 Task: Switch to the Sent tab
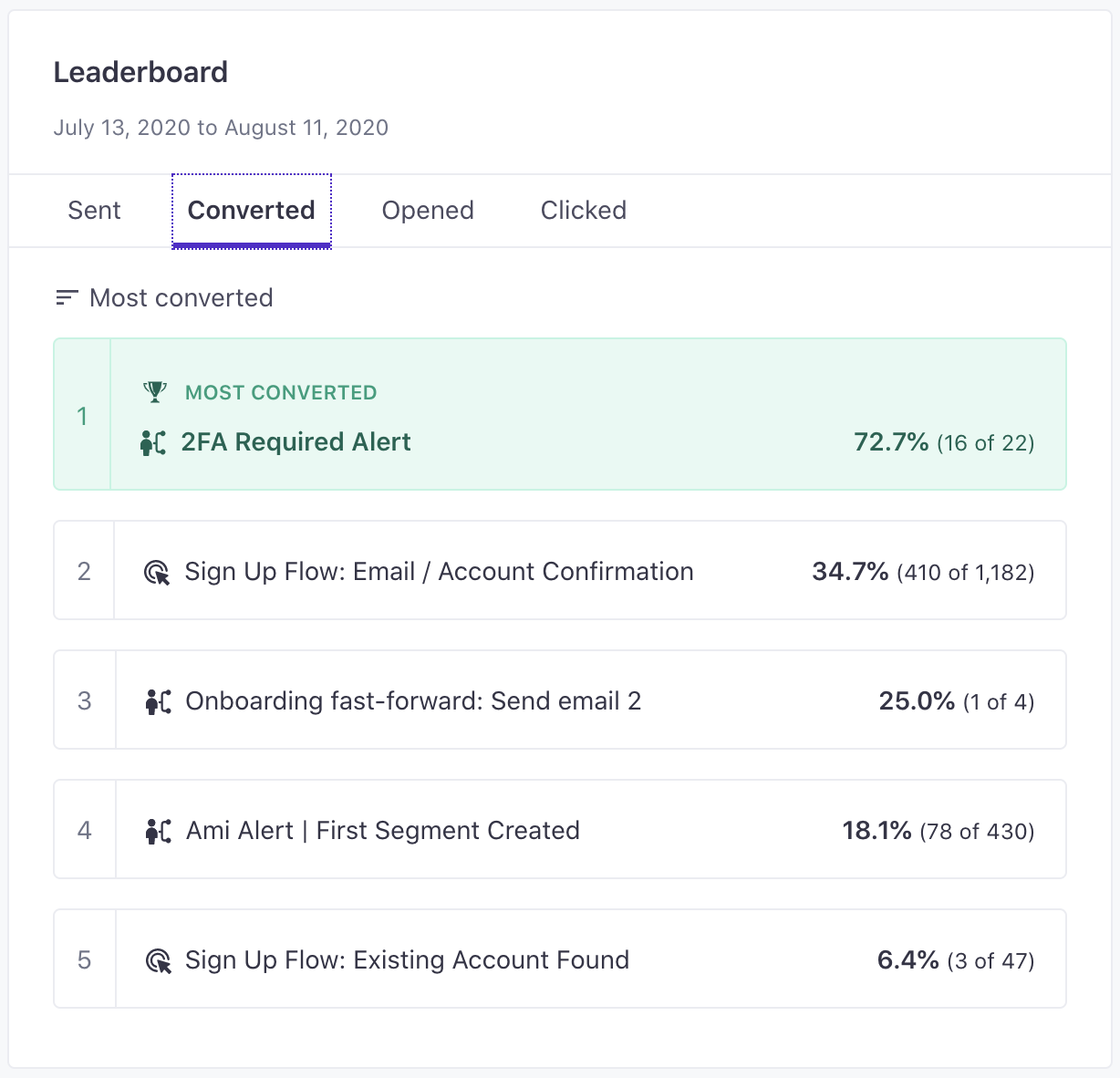[94, 211]
